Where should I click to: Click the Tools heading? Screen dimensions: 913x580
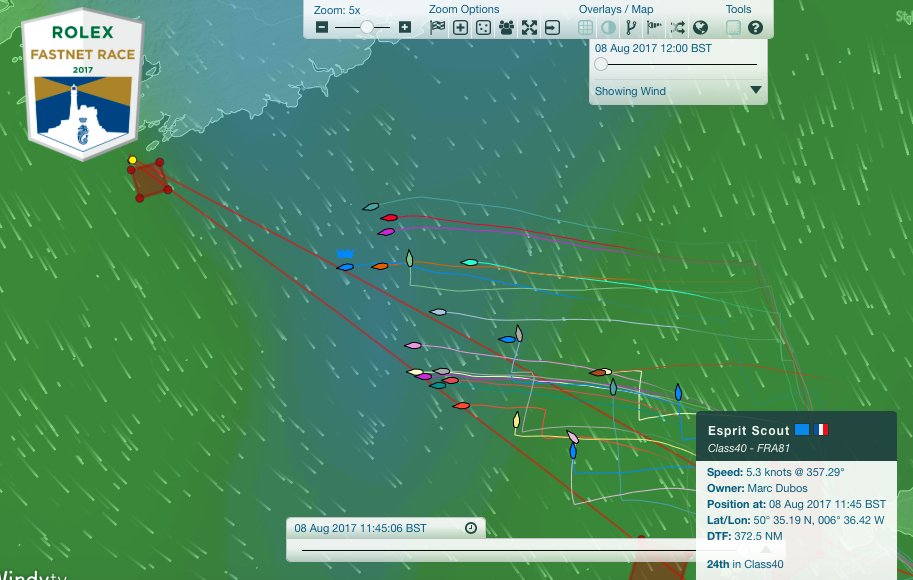click(738, 9)
